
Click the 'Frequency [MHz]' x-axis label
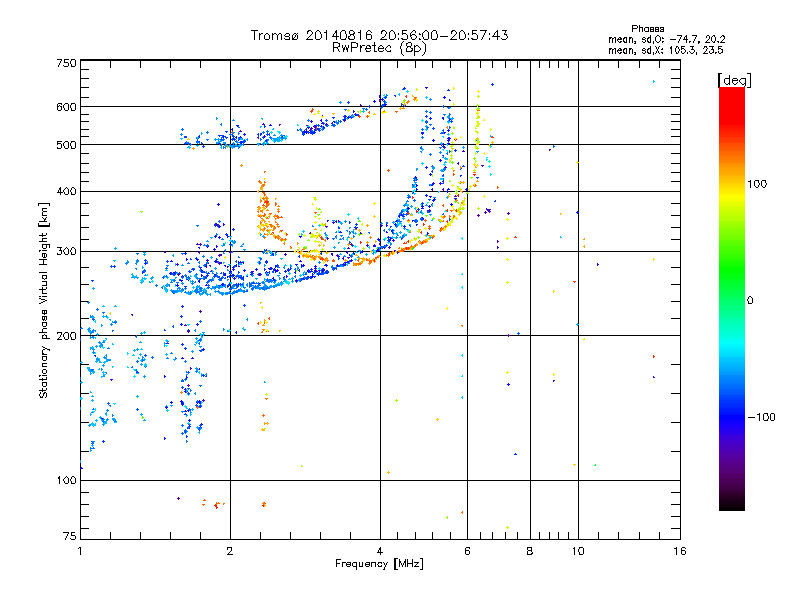pos(379,564)
